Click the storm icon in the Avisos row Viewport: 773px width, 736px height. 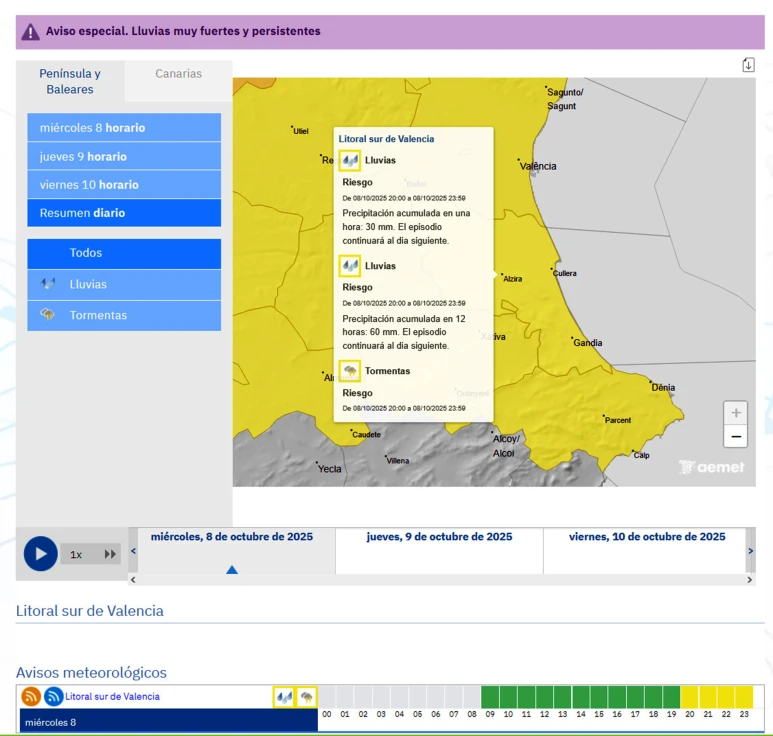pos(307,697)
